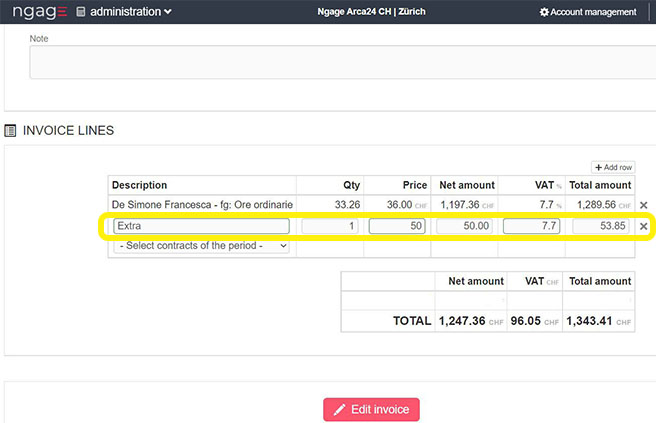Click the Account management gear icon
Screen dimensions: 656x423
544,12
